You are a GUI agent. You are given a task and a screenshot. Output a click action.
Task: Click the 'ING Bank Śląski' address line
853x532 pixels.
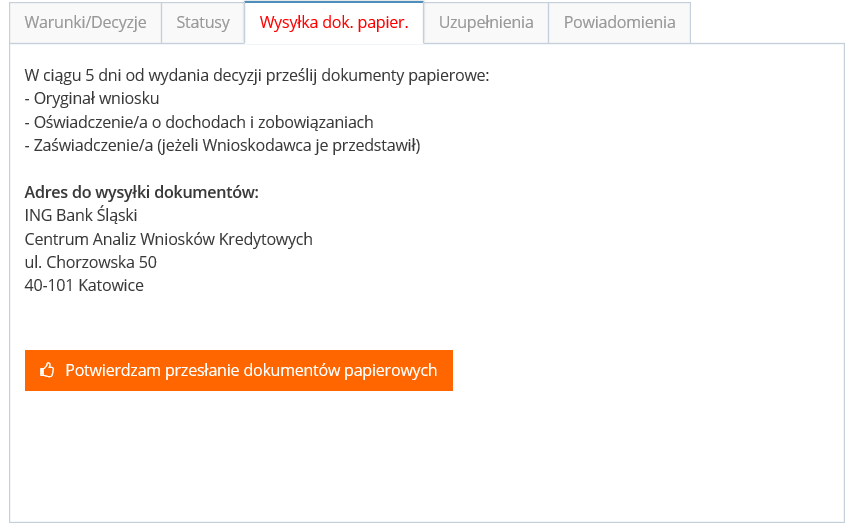coord(80,215)
